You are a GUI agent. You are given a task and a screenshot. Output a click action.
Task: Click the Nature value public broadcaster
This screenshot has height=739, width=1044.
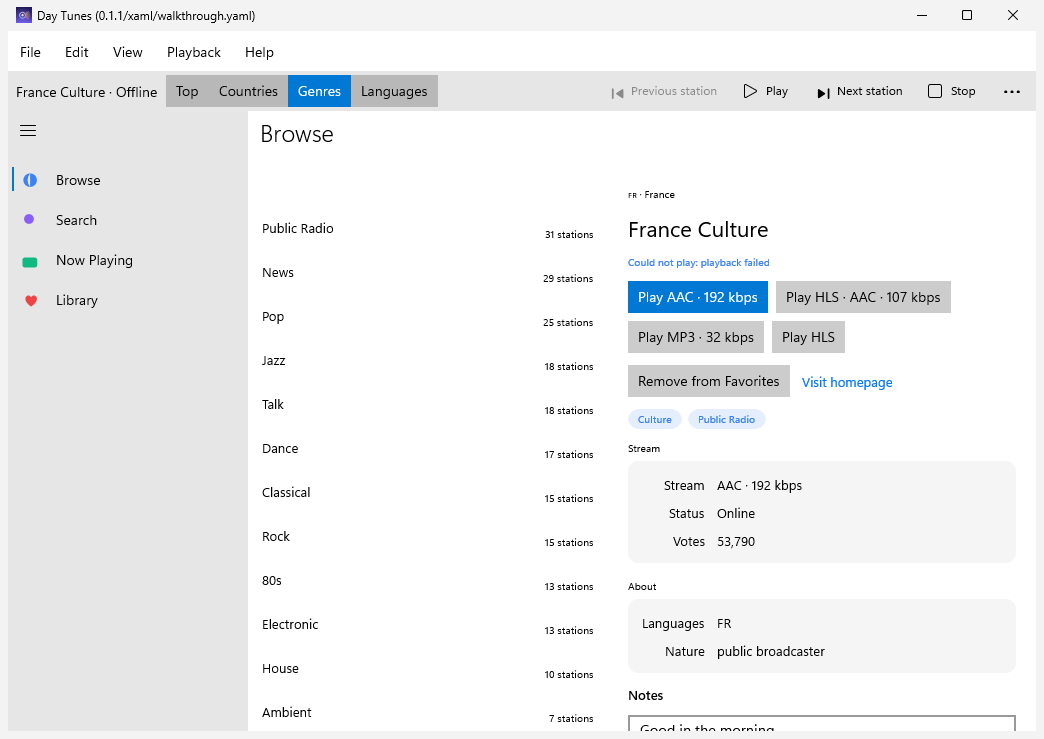tap(770, 652)
